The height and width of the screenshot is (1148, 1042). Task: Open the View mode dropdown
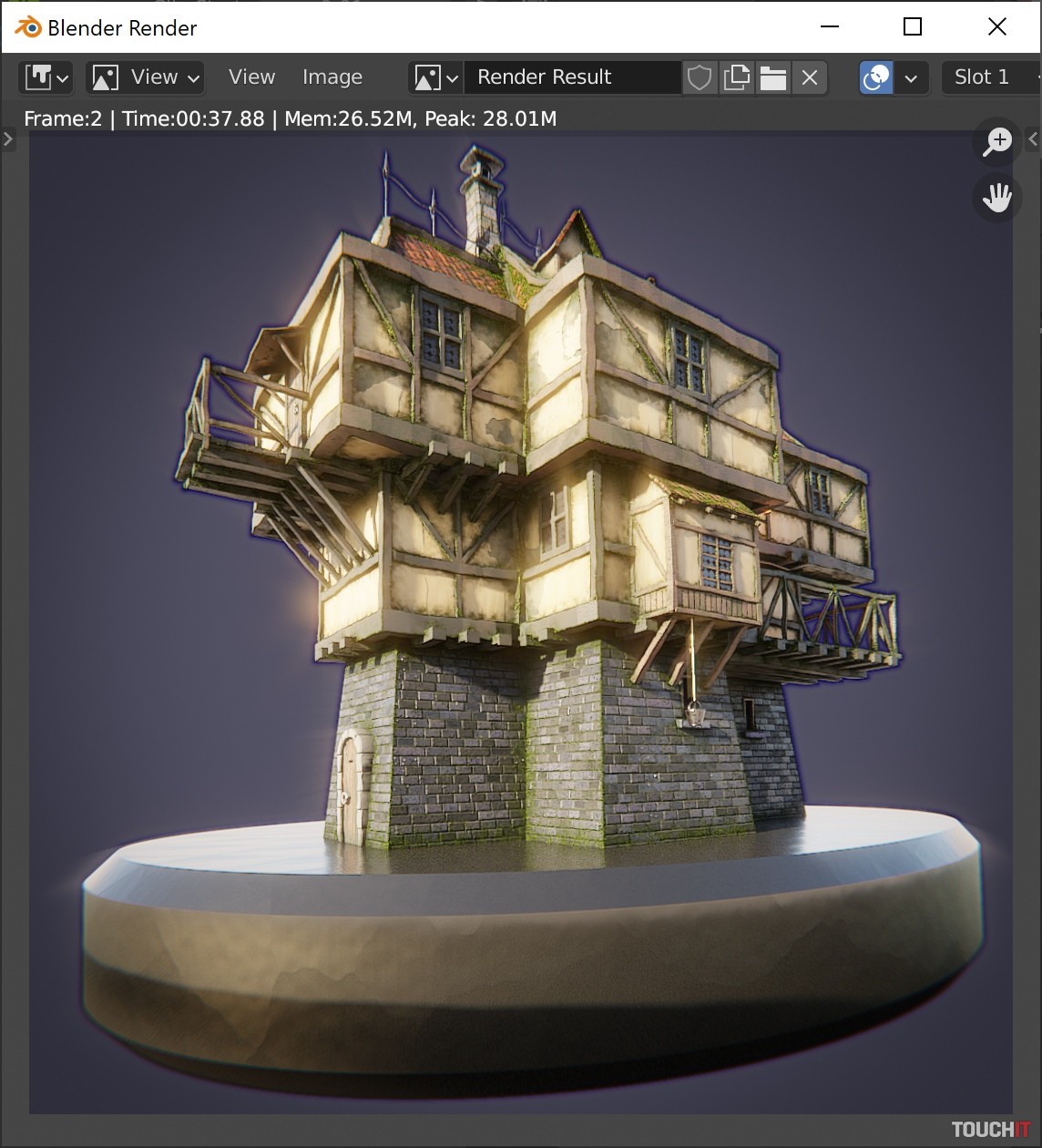coord(146,77)
